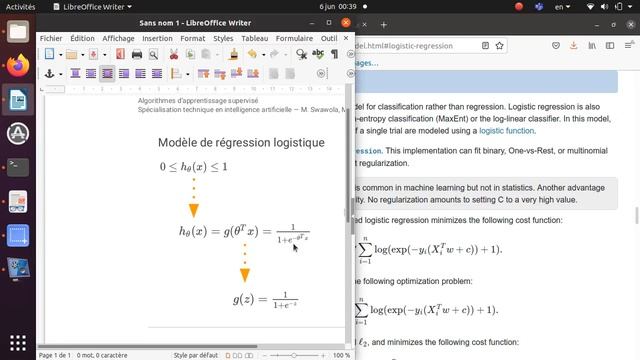Click the zoom in plus button
Image resolution: width=640 pixels, height=360 pixels.
click(323, 356)
